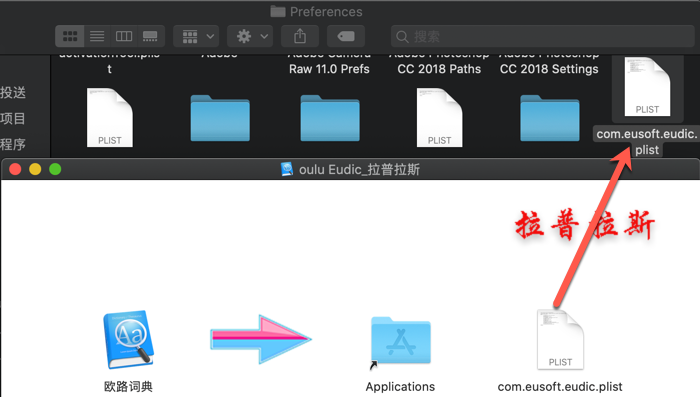Click the Edit Tags button
The width and height of the screenshot is (700, 397).
[346, 36]
